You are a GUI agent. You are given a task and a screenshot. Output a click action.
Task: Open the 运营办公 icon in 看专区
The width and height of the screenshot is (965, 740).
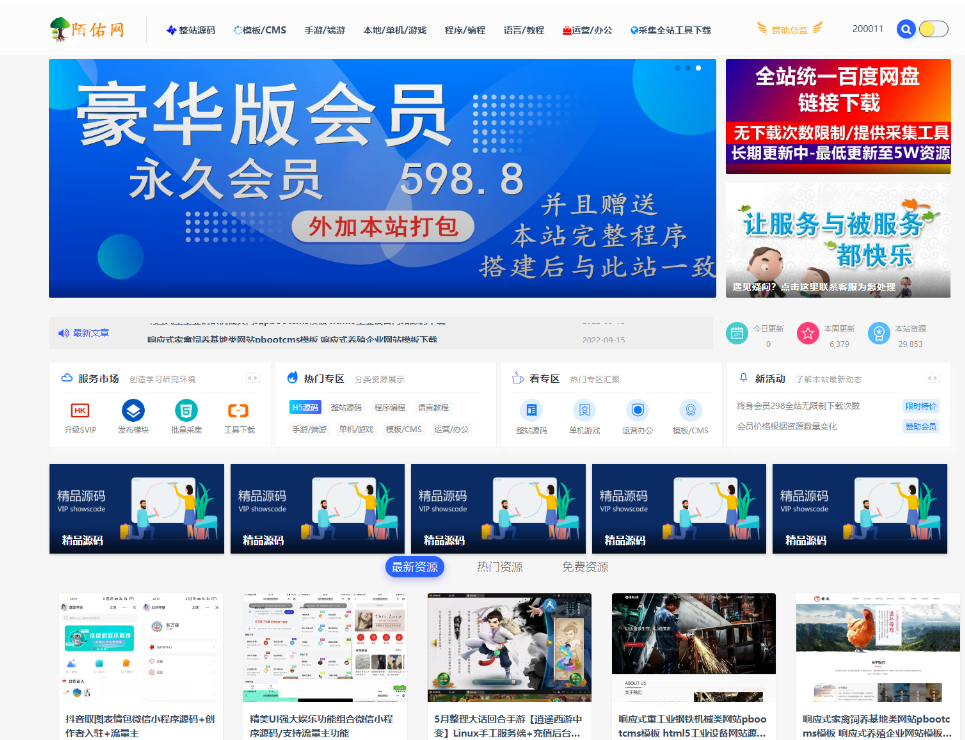(x=637, y=410)
